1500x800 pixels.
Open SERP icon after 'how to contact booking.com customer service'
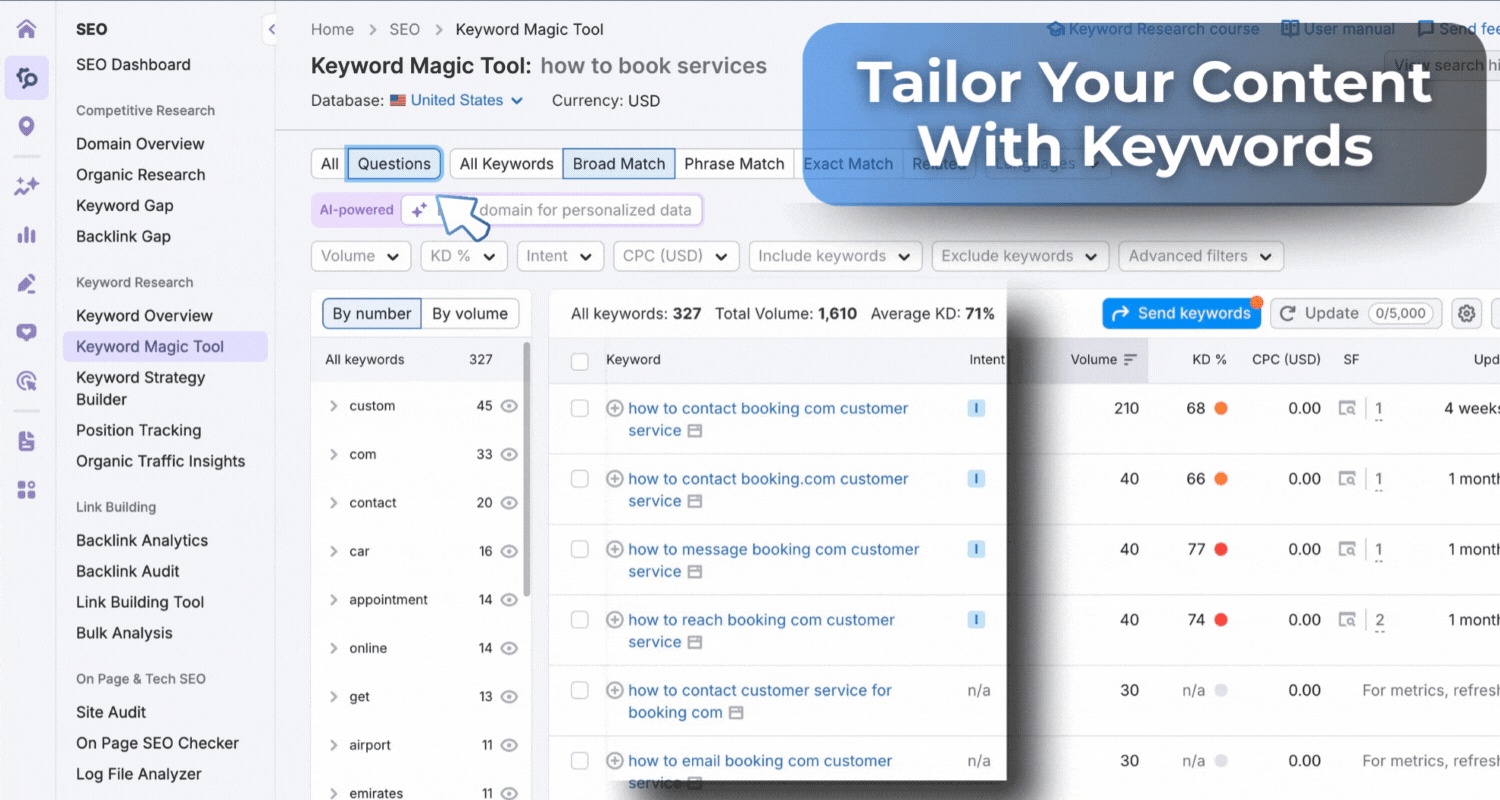(695, 501)
